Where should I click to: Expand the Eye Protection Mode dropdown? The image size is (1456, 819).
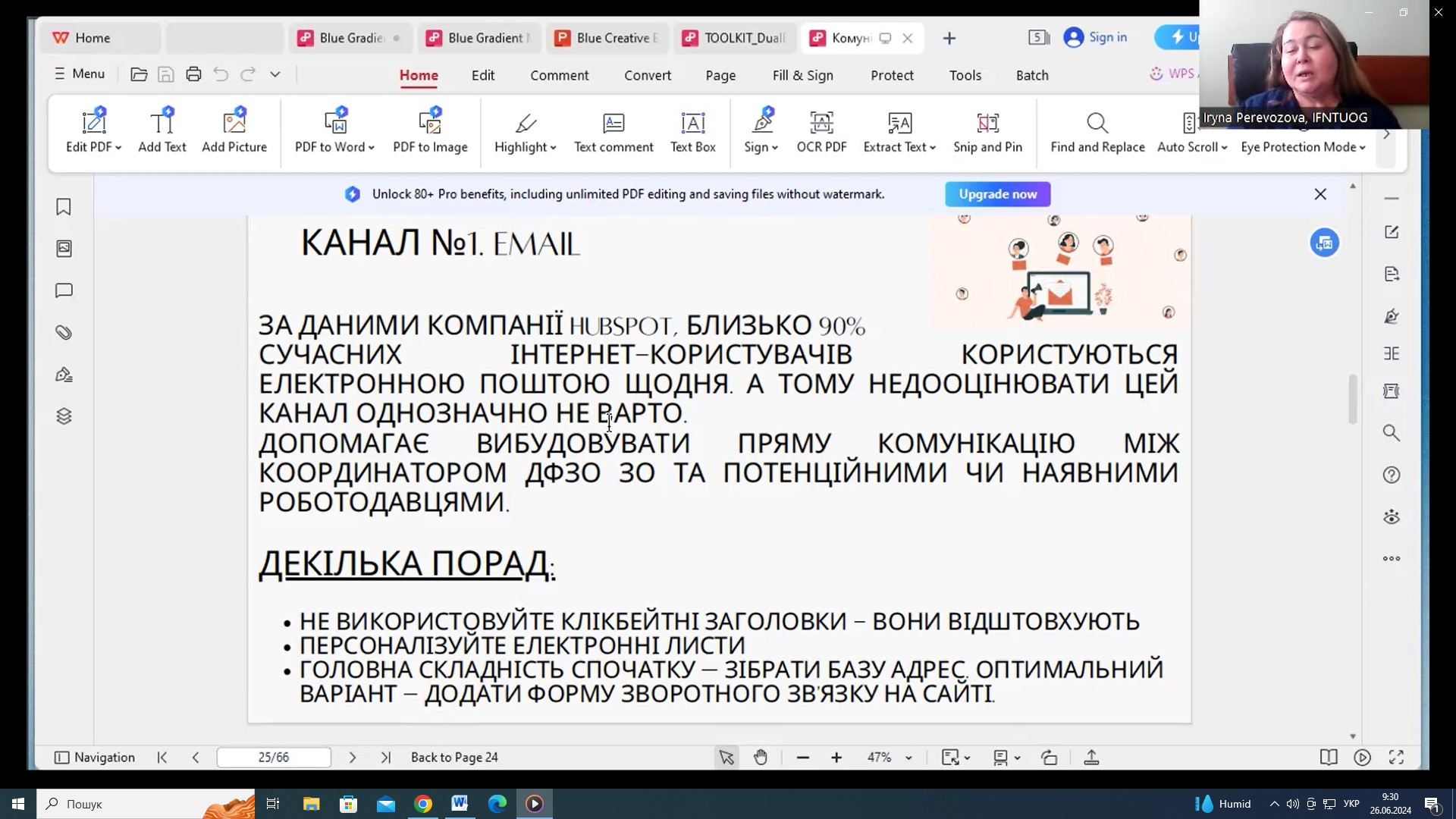1363,148
